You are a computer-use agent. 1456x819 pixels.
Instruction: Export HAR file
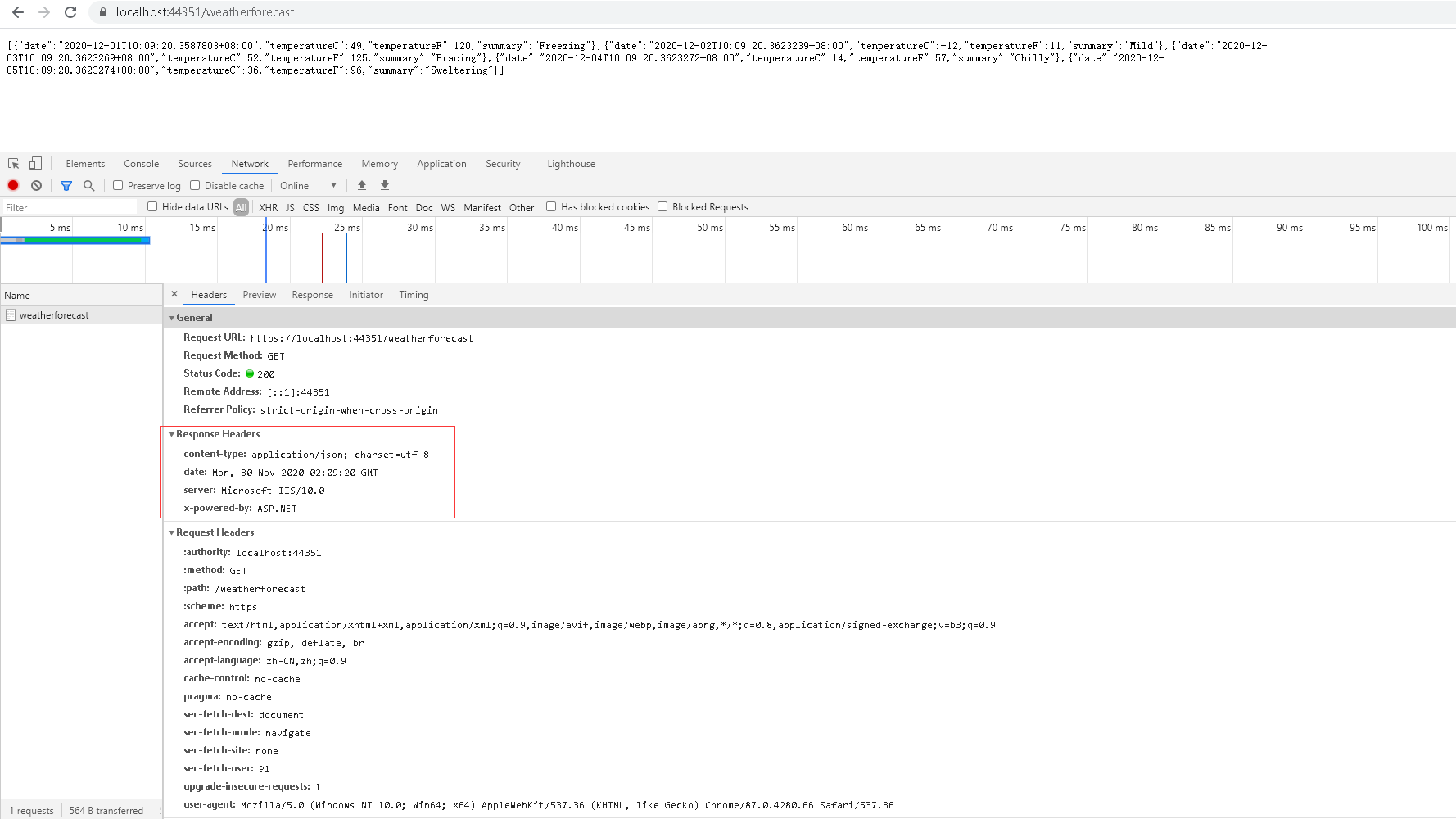385,185
